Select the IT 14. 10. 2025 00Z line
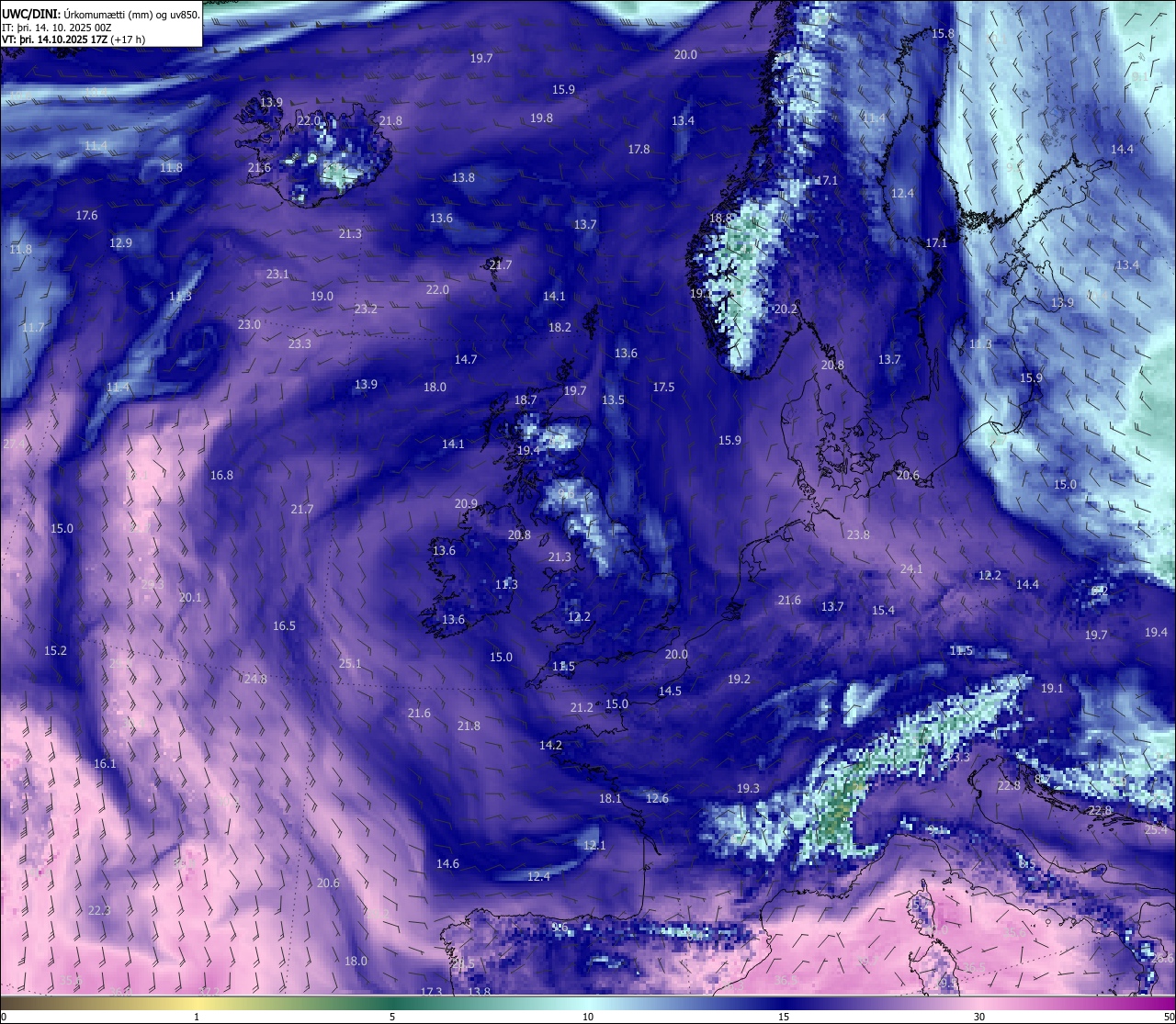Viewport: 1176px width, 1024px height. [57, 27]
